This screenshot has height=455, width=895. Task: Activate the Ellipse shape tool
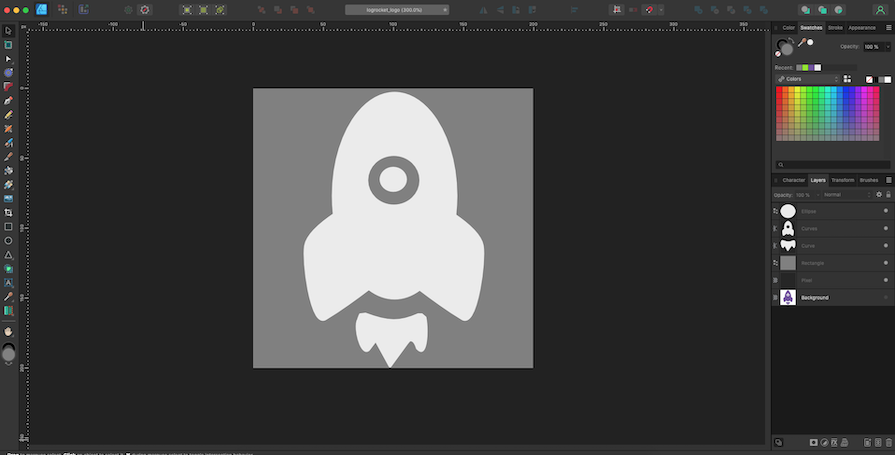8,241
